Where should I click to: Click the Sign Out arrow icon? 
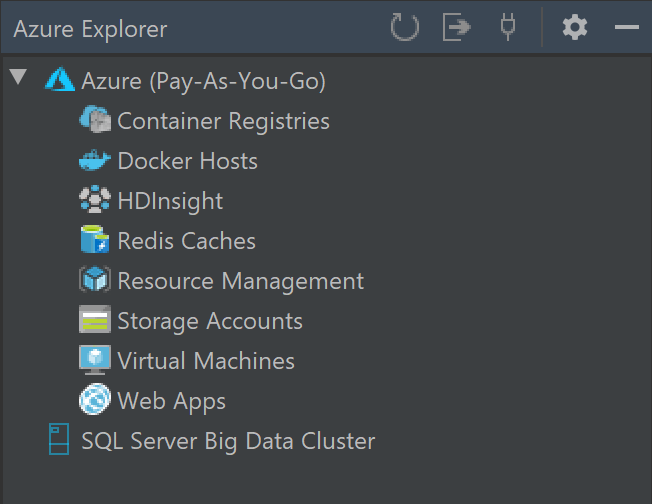[x=457, y=27]
